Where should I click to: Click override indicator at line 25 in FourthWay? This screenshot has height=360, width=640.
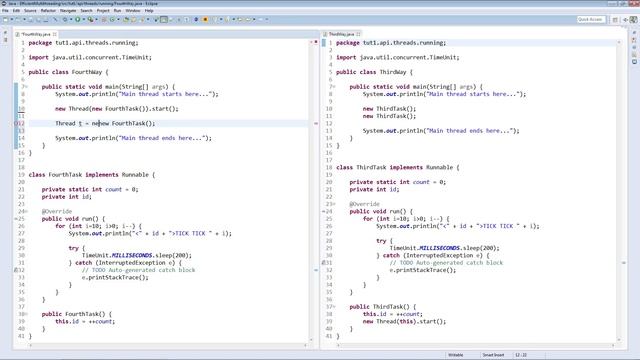pos(16,219)
